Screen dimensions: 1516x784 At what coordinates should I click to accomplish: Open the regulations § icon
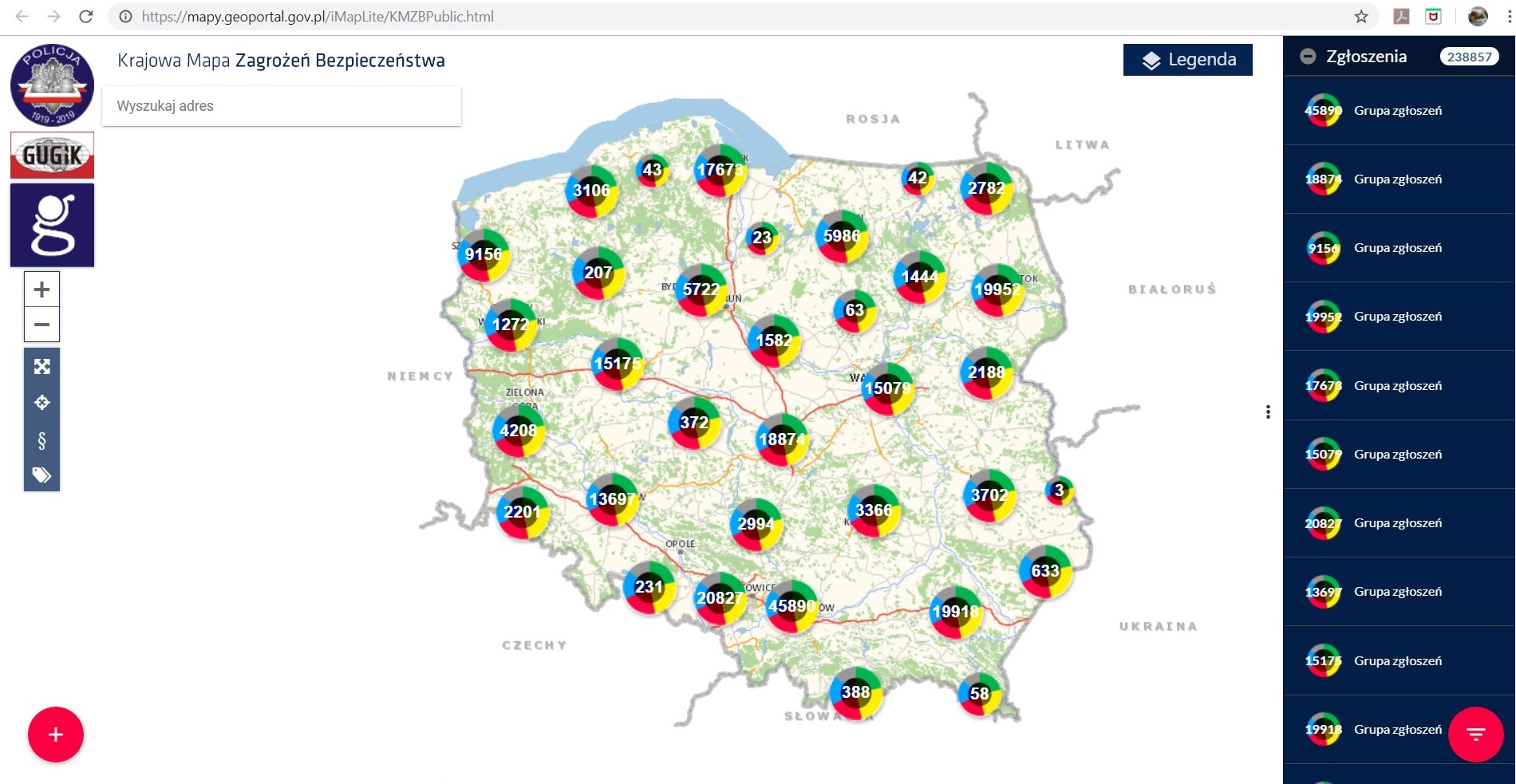[41, 439]
